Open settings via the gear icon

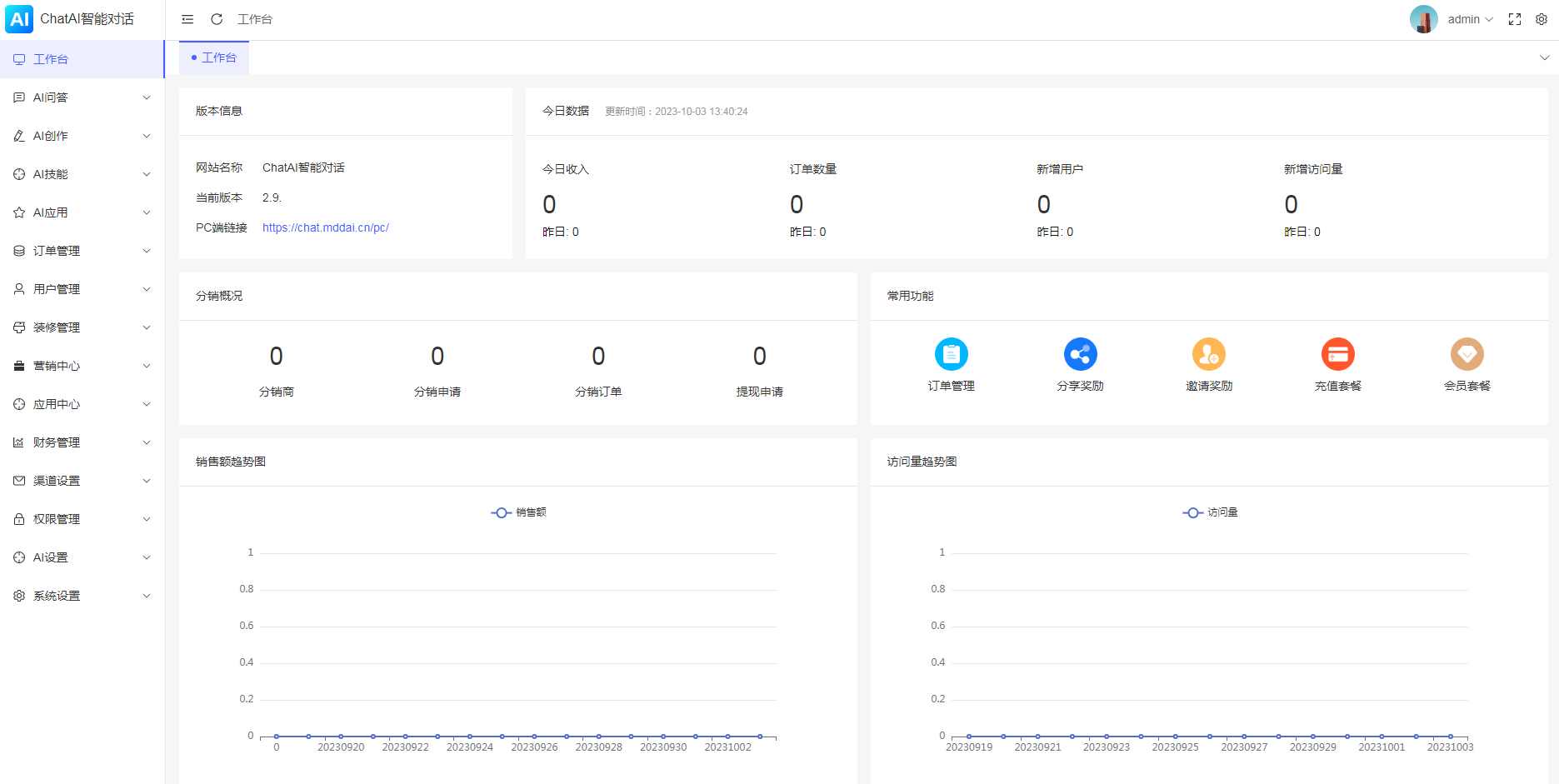pos(1541,18)
